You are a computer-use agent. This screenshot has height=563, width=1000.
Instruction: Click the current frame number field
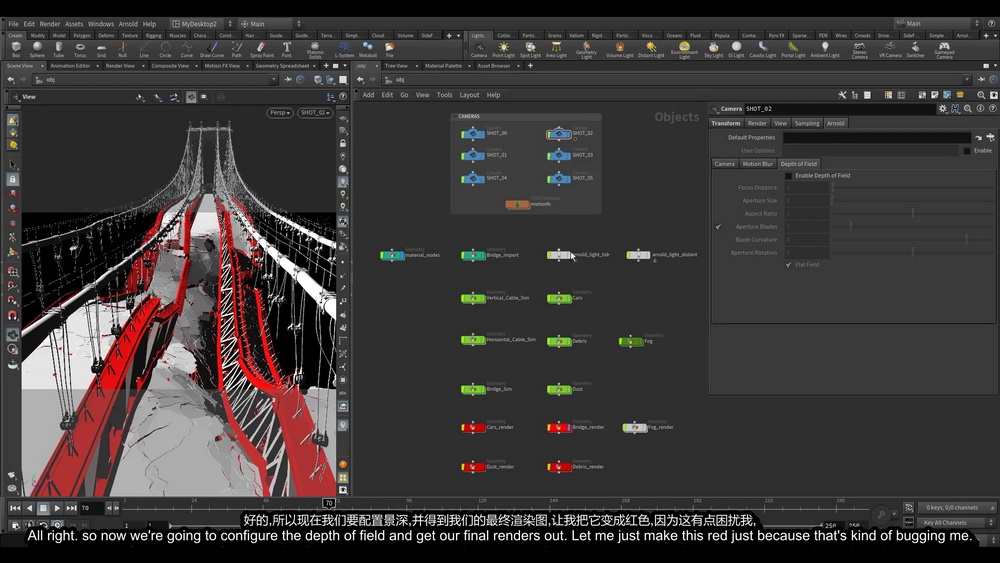tap(91, 508)
